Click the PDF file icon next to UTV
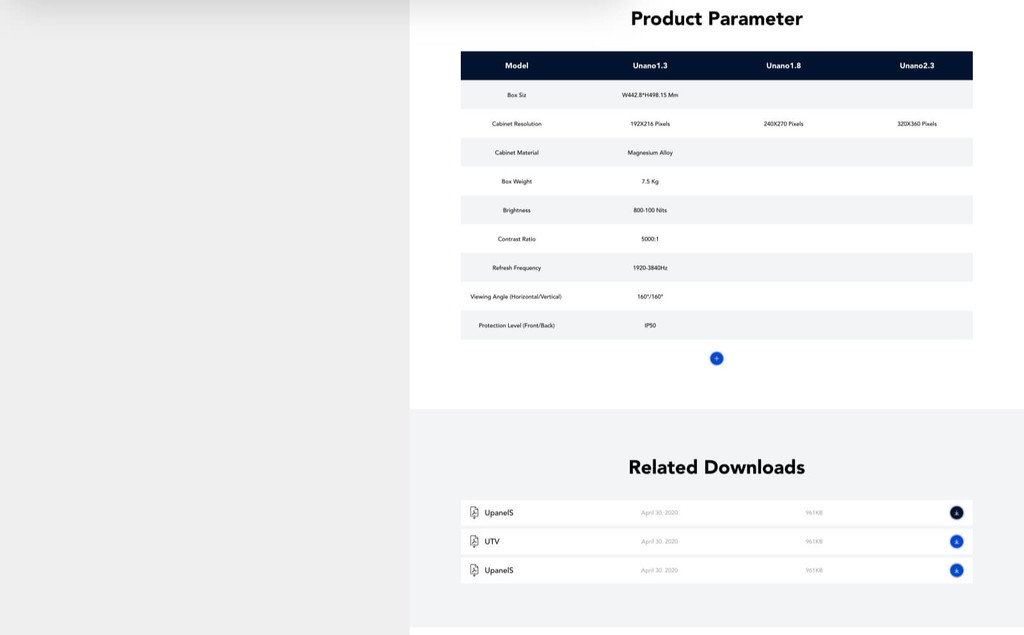 474,542
